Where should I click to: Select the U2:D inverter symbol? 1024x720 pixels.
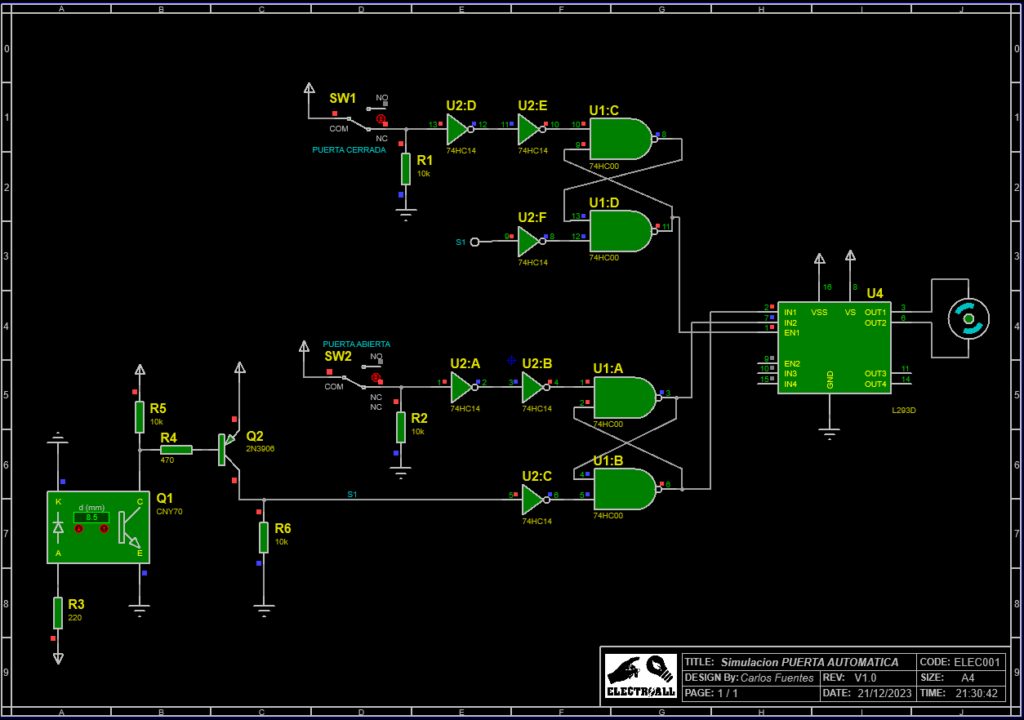tap(457, 128)
